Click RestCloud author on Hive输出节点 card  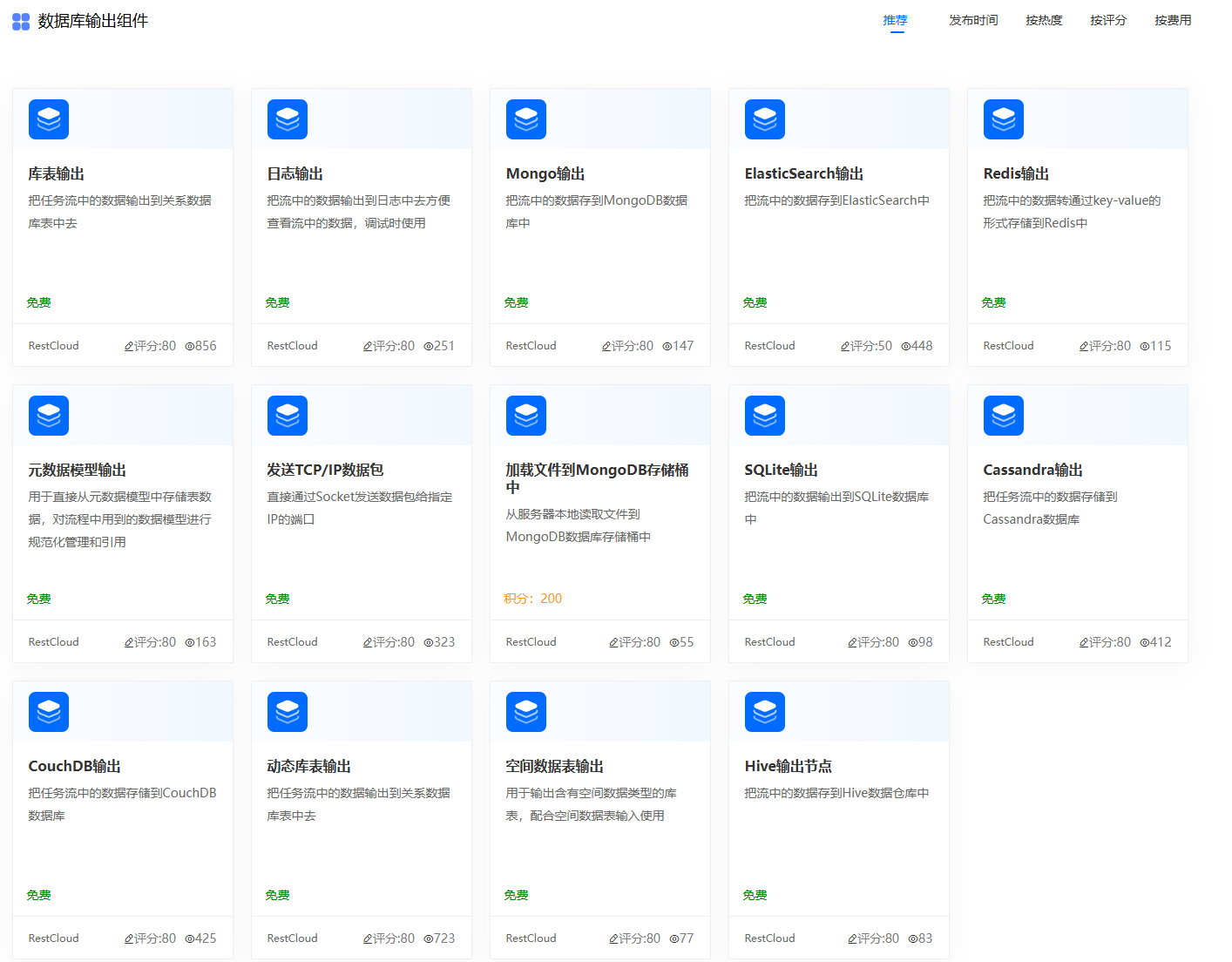pyautogui.click(x=770, y=939)
